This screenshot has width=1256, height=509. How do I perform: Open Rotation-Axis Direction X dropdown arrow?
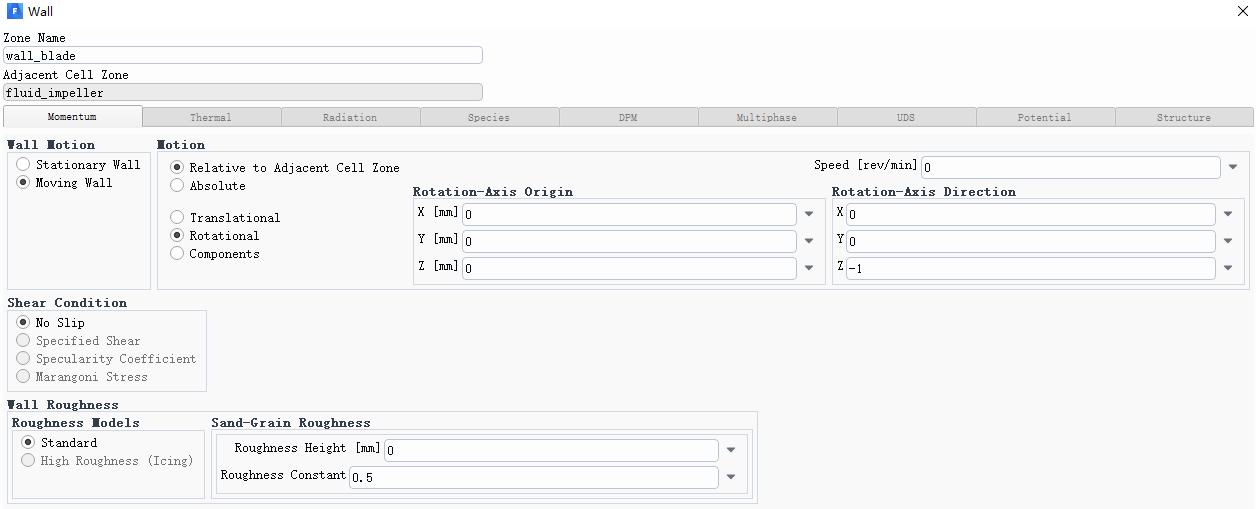(x=1229, y=214)
